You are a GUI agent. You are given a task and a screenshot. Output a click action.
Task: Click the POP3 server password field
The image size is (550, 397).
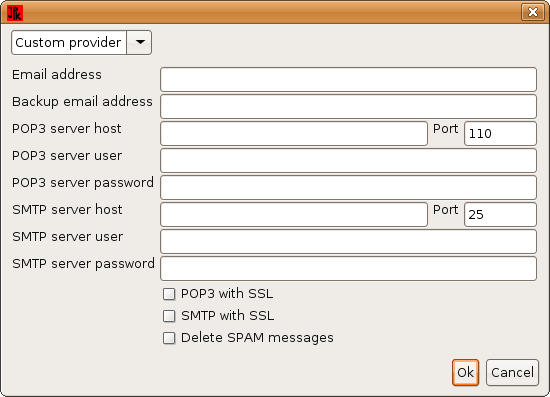[348, 187]
